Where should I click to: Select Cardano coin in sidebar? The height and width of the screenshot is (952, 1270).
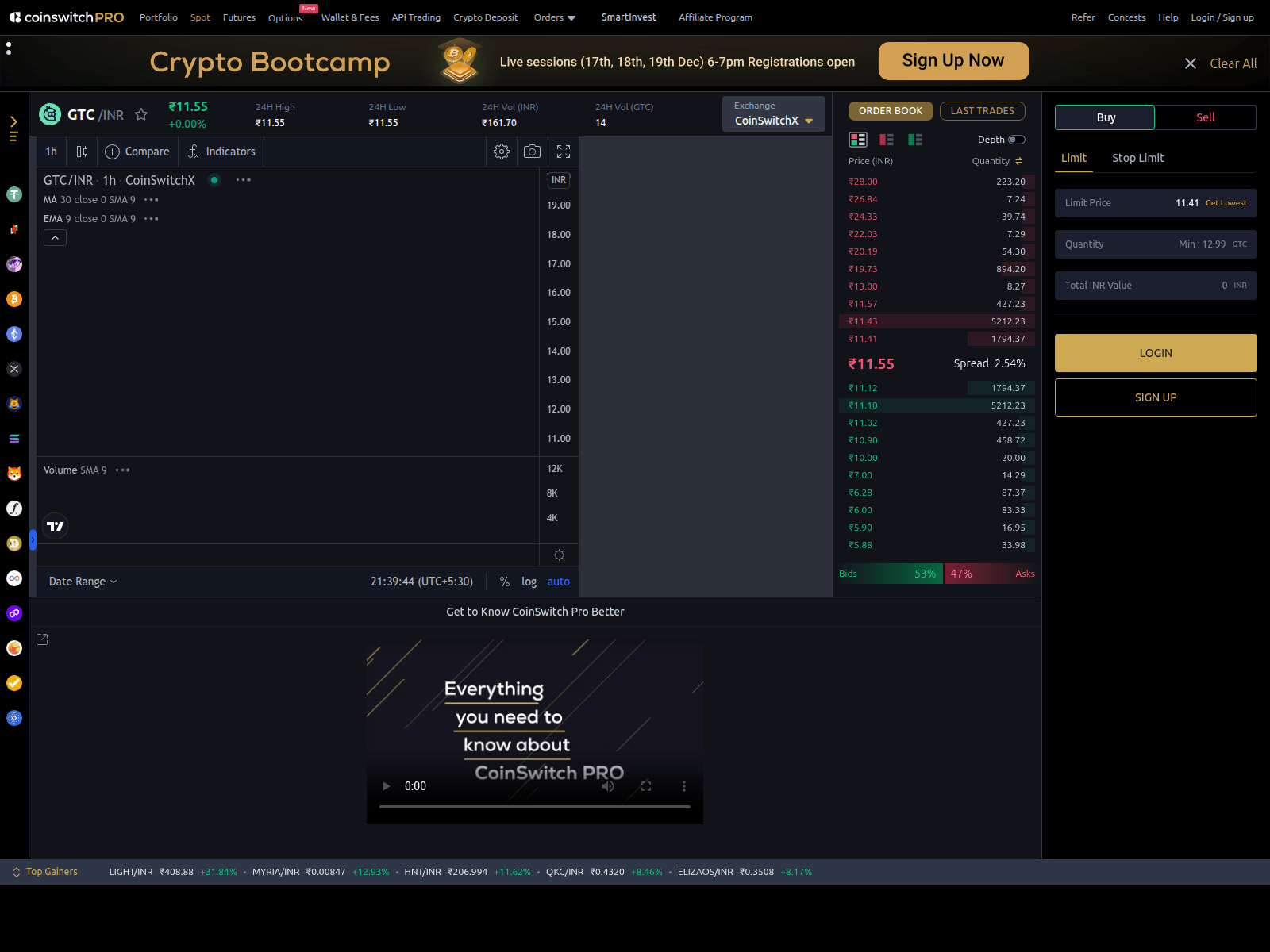tap(14, 718)
